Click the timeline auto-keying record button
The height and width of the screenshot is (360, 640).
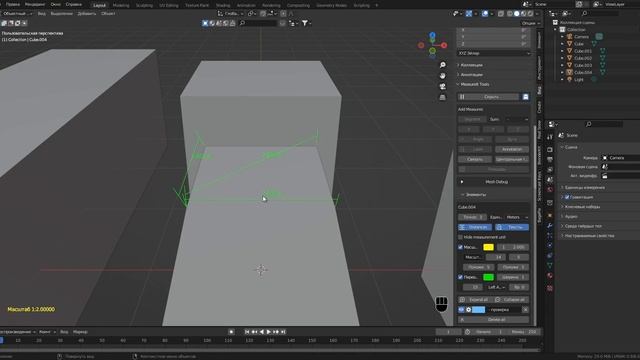(x=231, y=332)
